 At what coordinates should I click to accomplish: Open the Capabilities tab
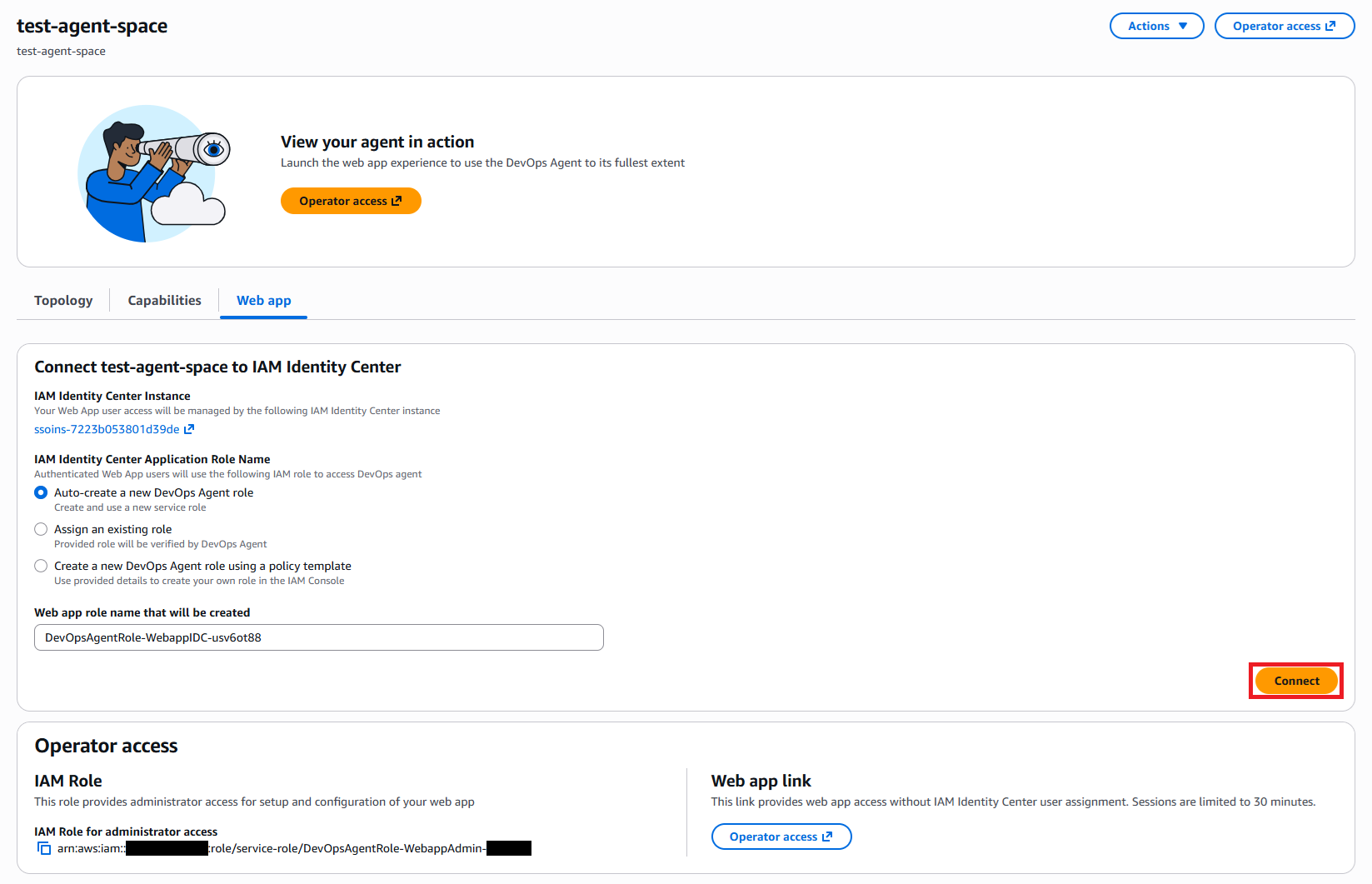(164, 300)
